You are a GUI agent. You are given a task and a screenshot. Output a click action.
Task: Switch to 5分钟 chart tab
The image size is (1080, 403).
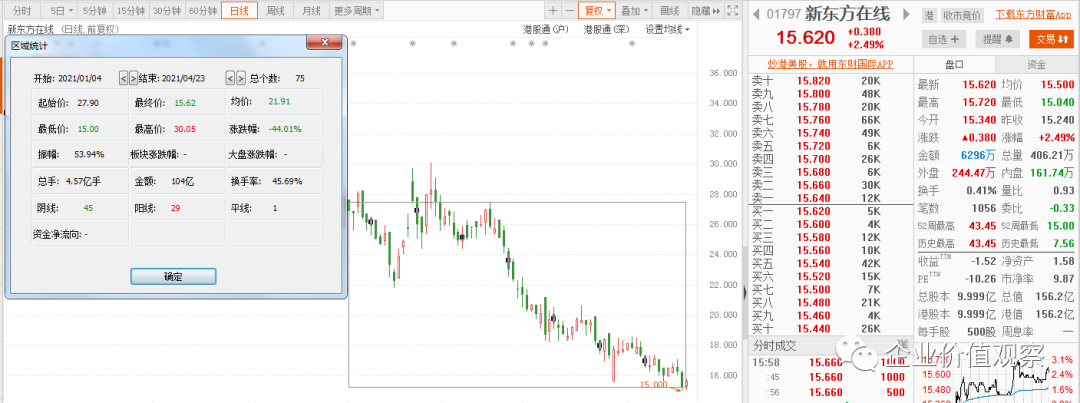[94, 11]
